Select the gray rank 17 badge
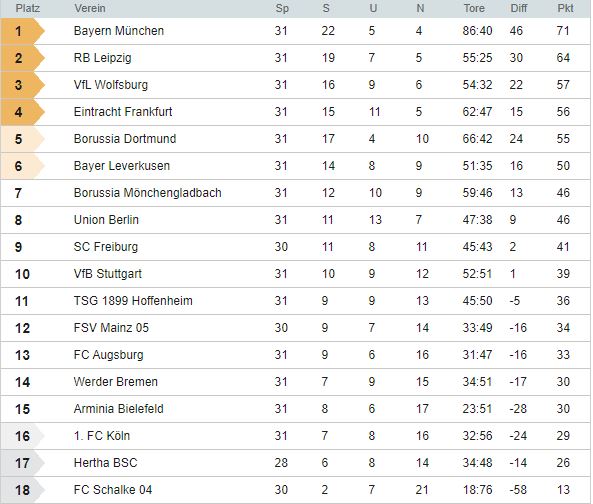Screen dimensions: 593x504 [x=23, y=463]
